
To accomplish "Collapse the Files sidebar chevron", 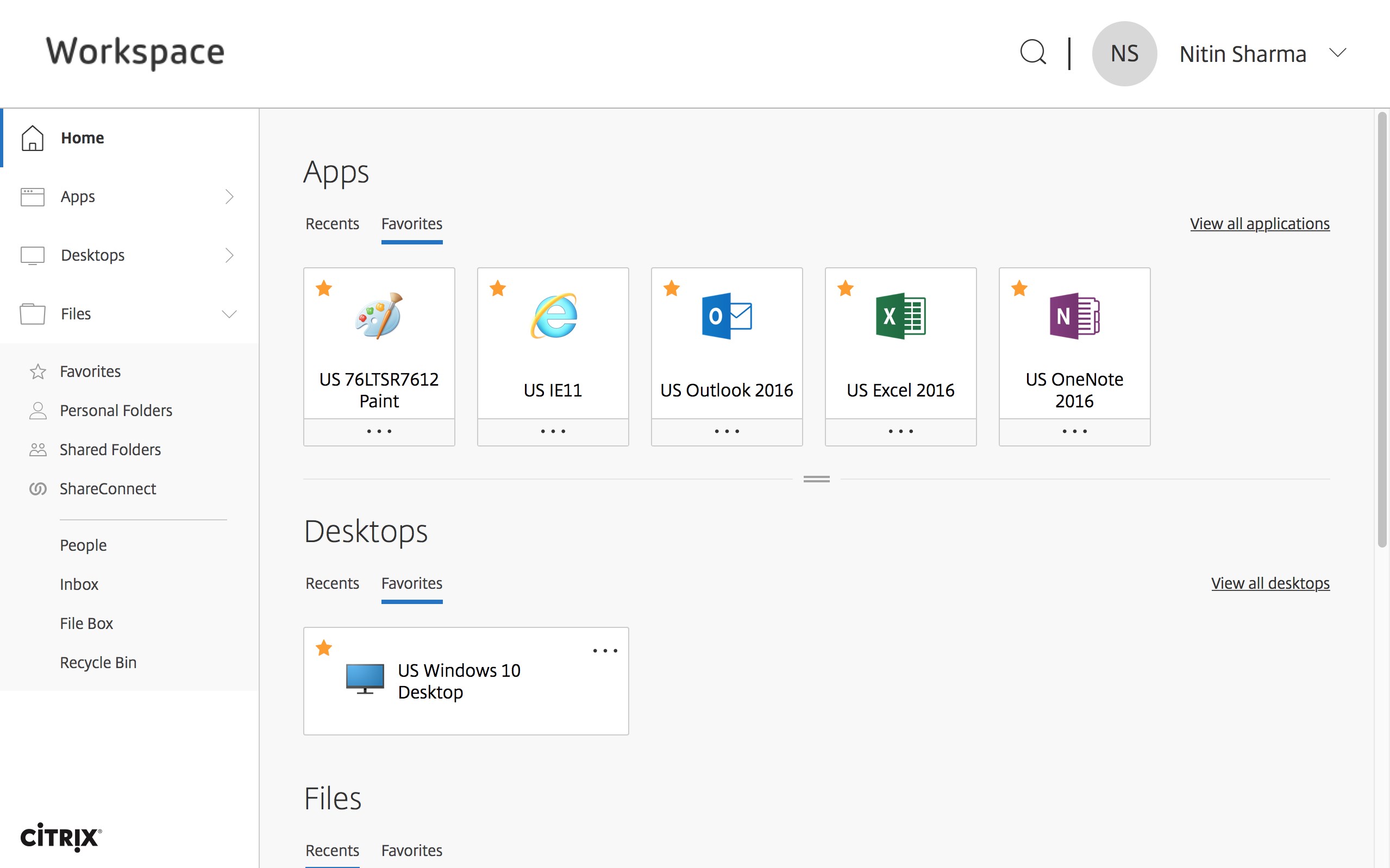I will coord(229,314).
